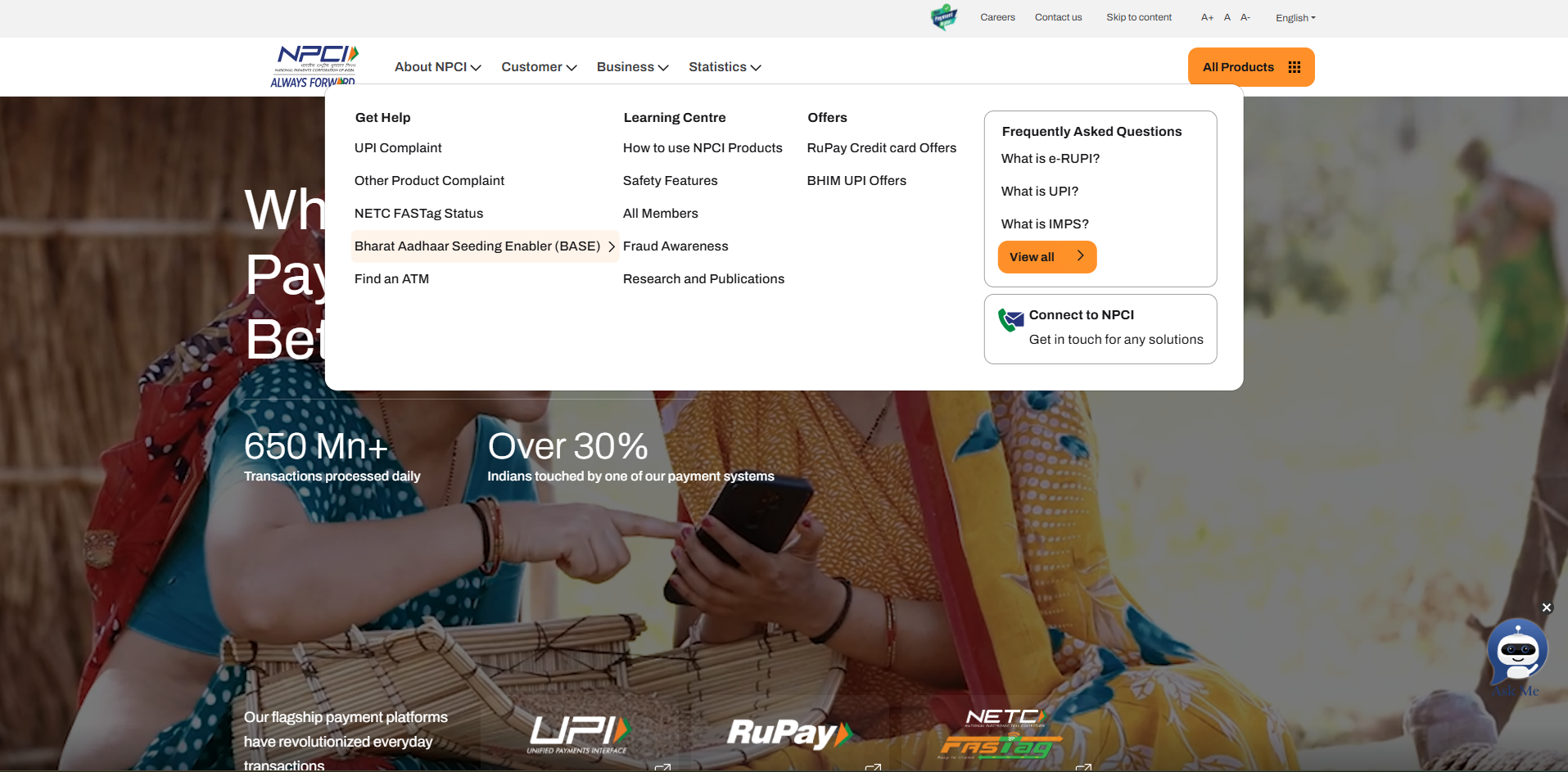1568x772 pixels.
Task: Decrease font size with A-
Action: pyautogui.click(x=1245, y=17)
